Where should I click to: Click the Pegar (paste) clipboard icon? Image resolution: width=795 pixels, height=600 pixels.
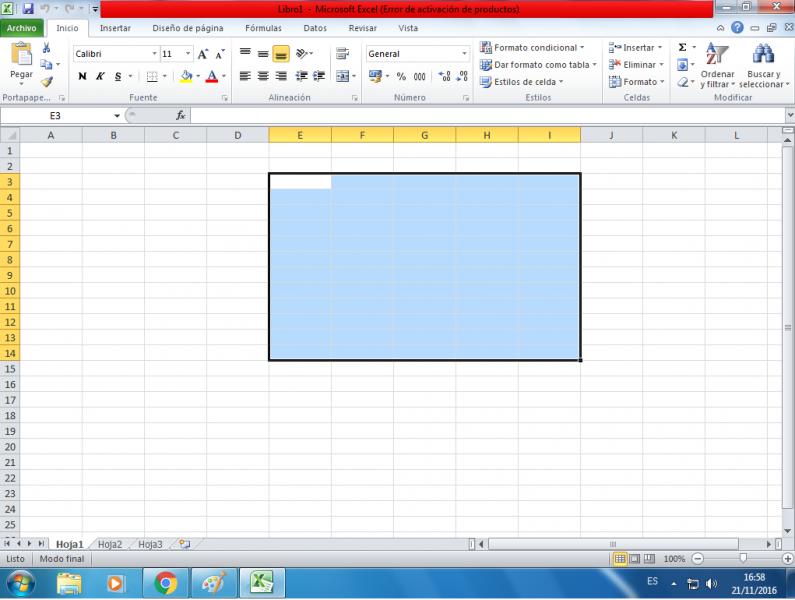(x=21, y=59)
